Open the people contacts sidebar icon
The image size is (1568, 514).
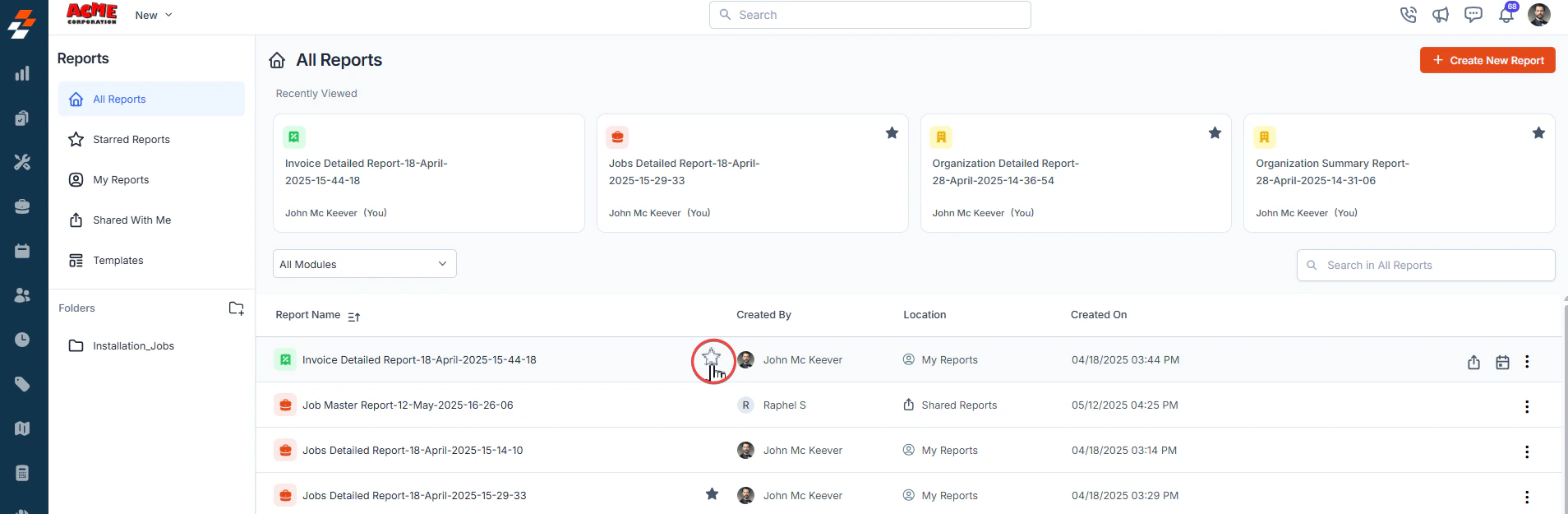(x=22, y=295)
